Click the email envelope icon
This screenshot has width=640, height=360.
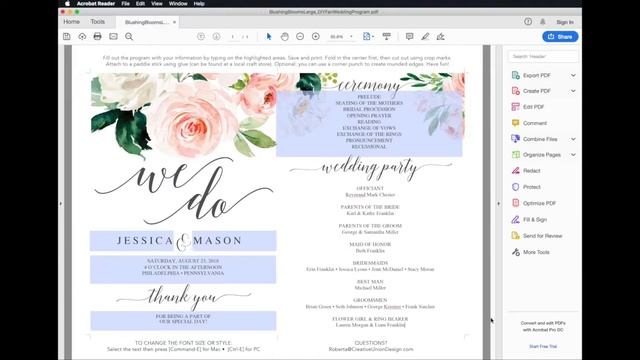coord(113,37)
